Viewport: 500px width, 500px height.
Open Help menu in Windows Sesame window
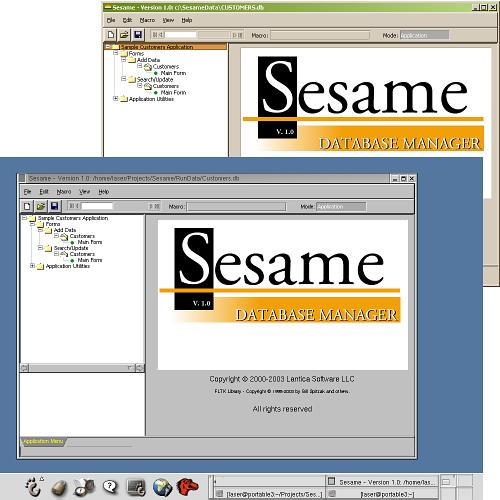(187, 20)
